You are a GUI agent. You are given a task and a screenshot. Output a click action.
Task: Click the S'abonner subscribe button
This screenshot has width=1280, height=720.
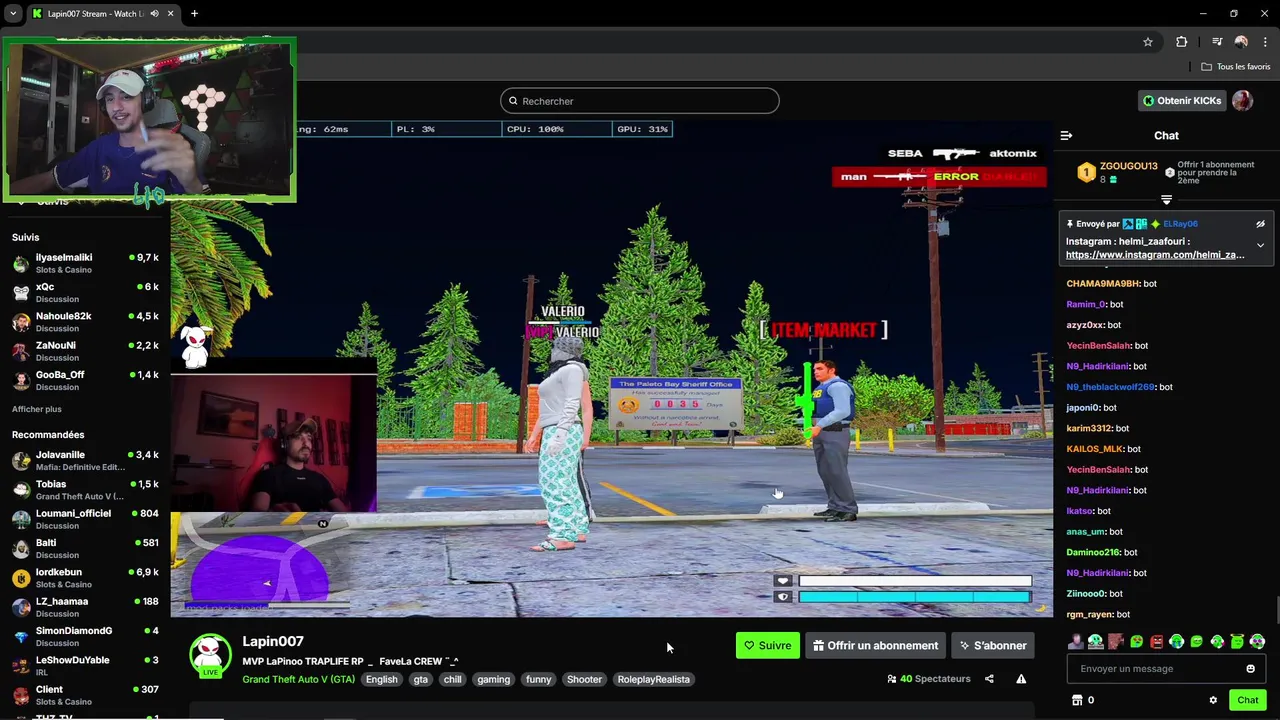[993, 646]
